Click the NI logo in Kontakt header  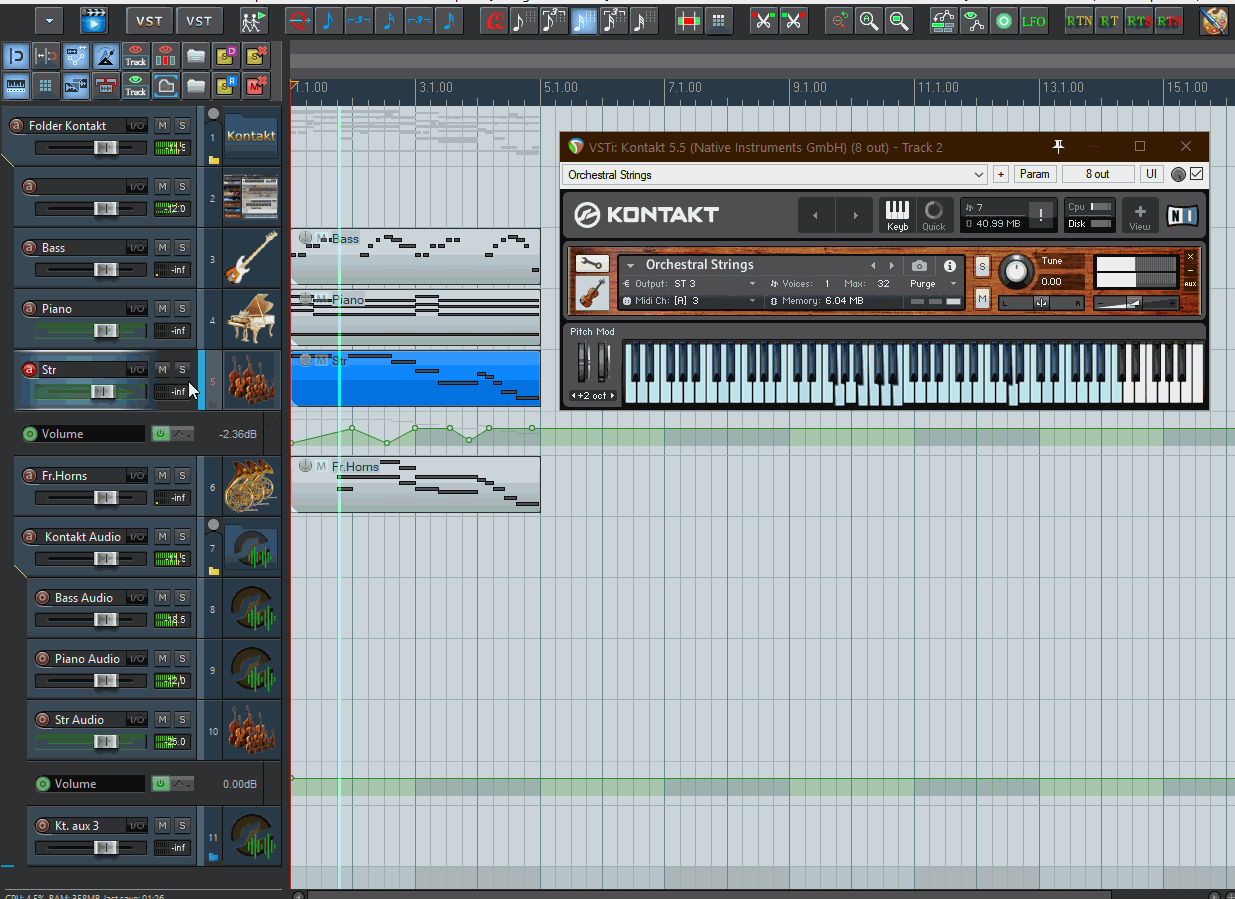tap(1182, 215)
